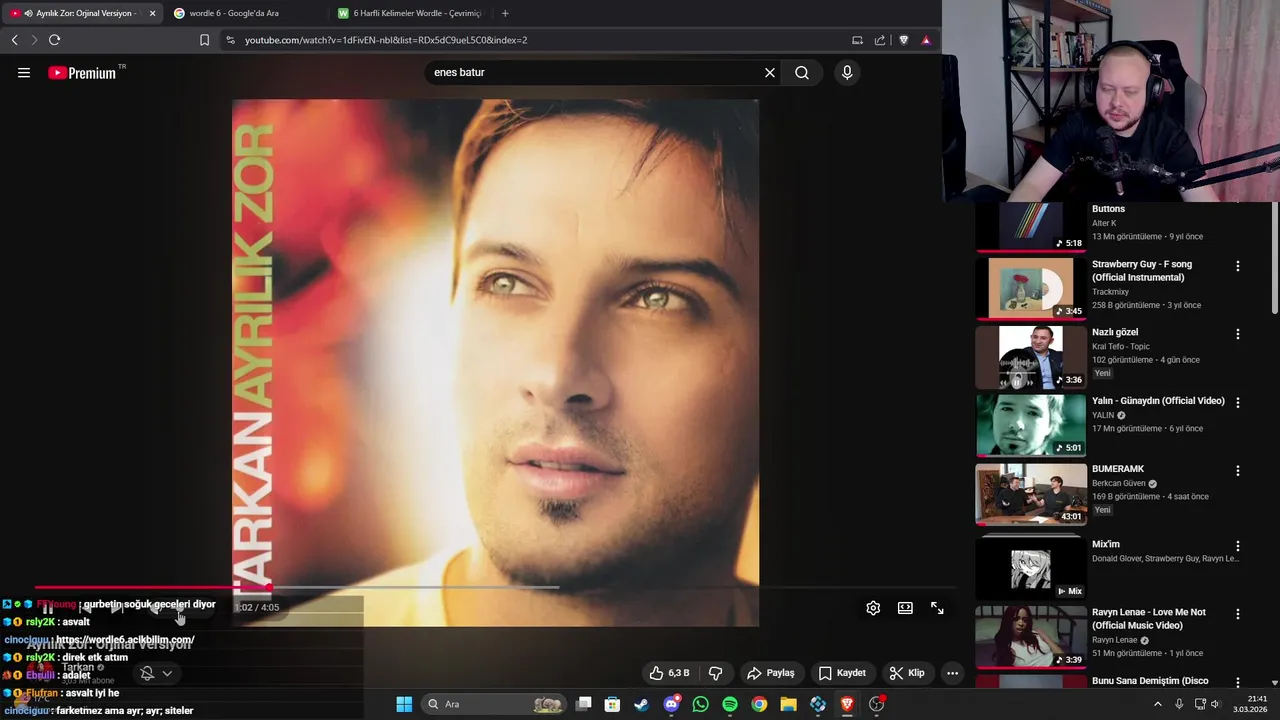This screenshot has height=720, width=1280.
Task: Open Google Chrome from the taskbar
Action: (759, 704)
